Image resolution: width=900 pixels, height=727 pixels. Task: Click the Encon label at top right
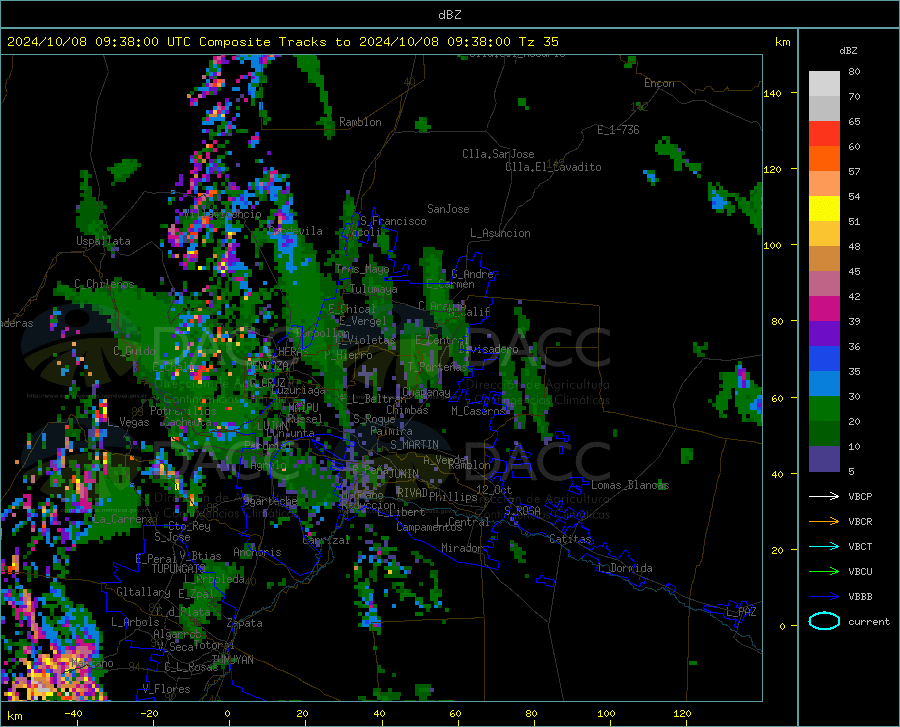[x=659, y=83]
